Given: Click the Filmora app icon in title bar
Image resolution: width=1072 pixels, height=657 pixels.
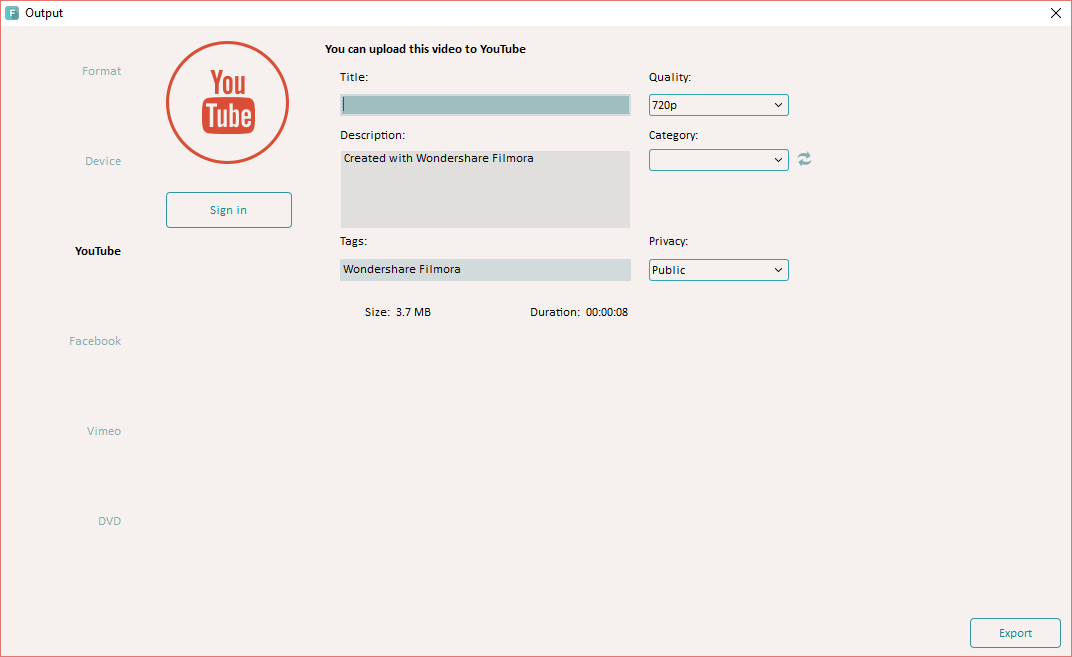Looking at the screenshot, I should [12, 13].
